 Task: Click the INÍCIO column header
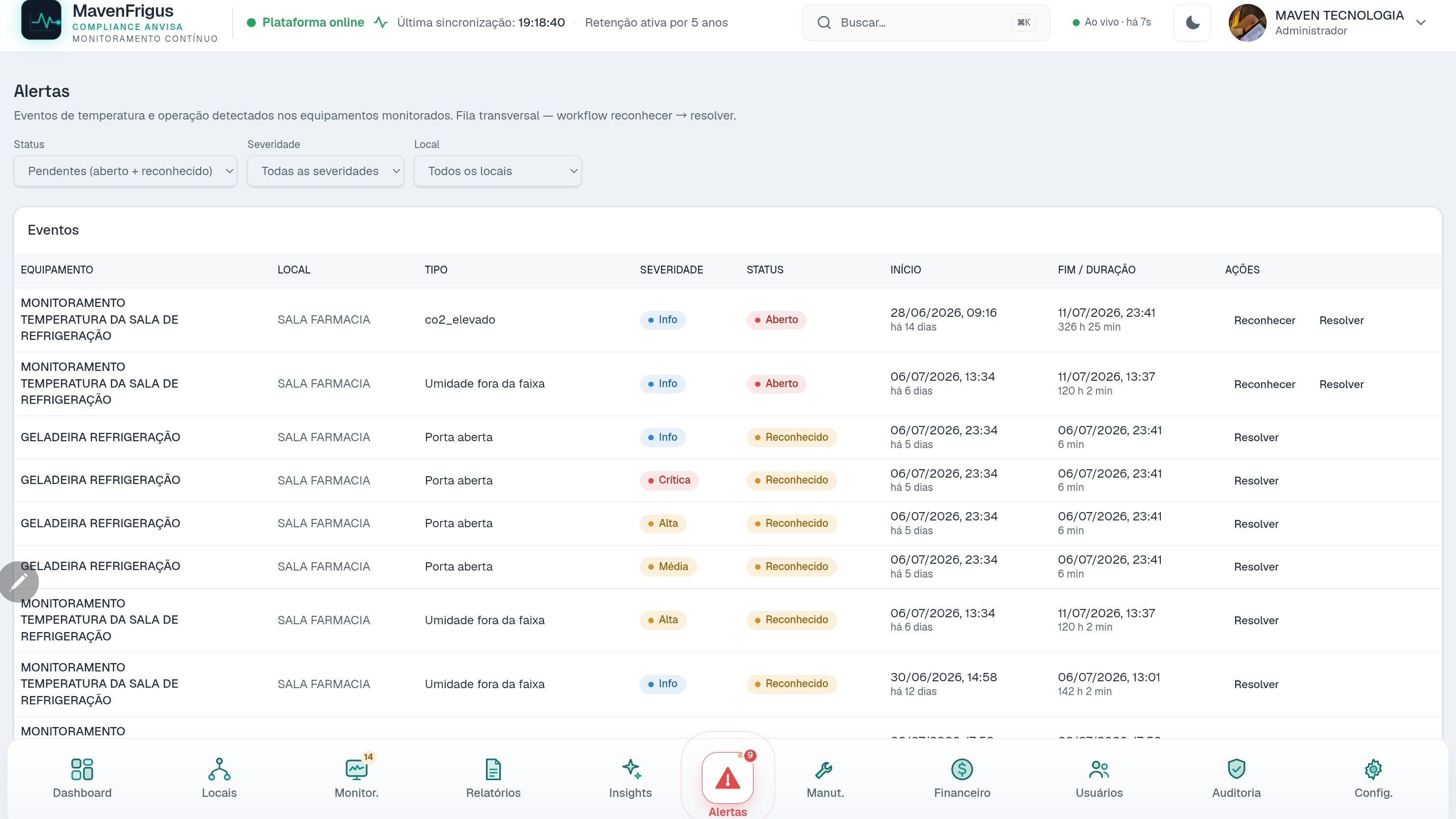click(906, 270)
